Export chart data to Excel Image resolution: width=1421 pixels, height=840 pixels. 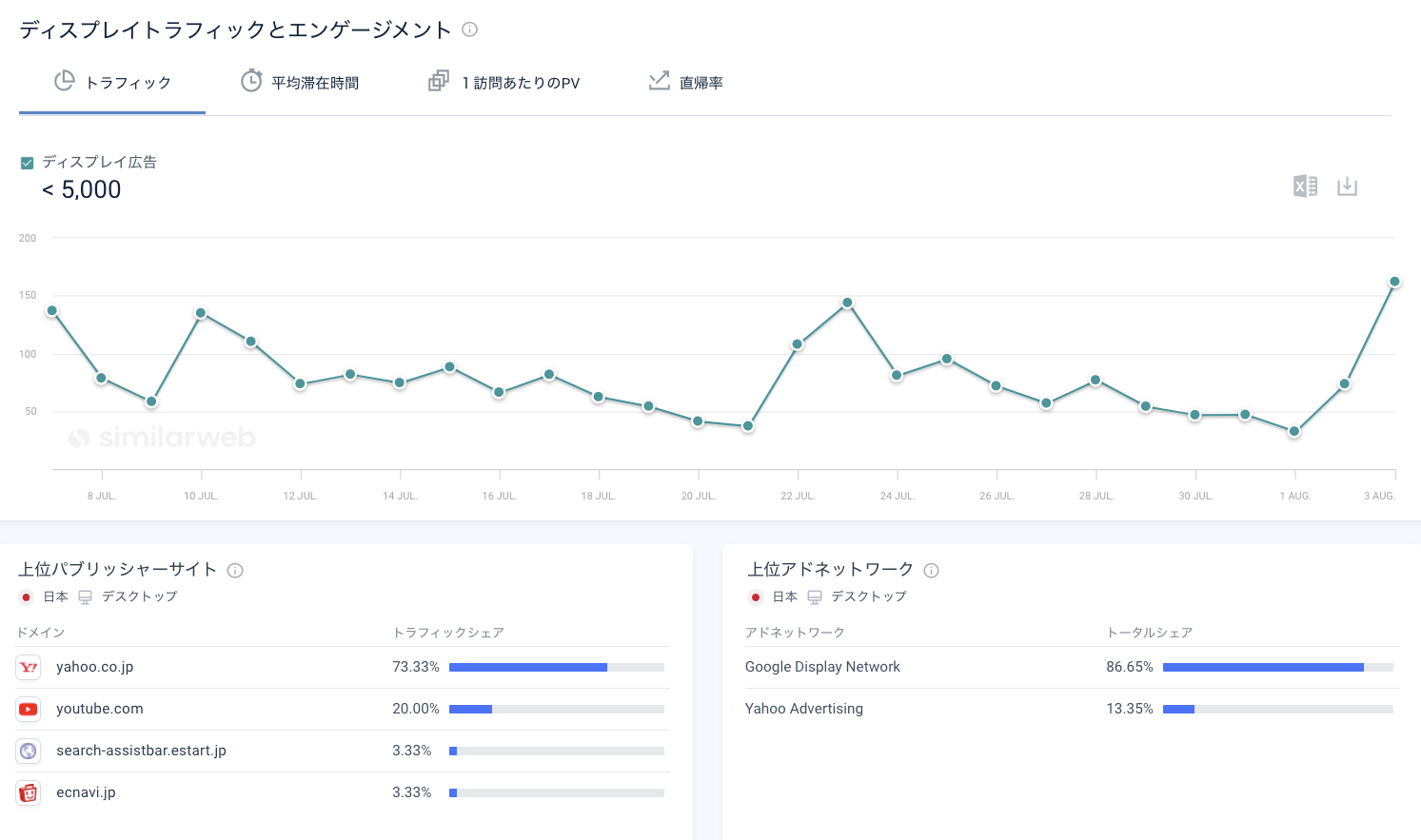point(1305,186)
